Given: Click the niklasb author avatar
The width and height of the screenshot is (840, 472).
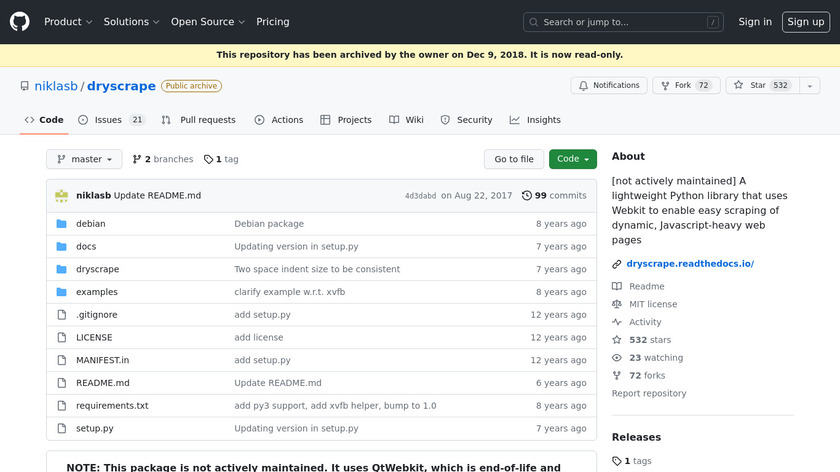Looking at the screenshot, I should point(62,195).
